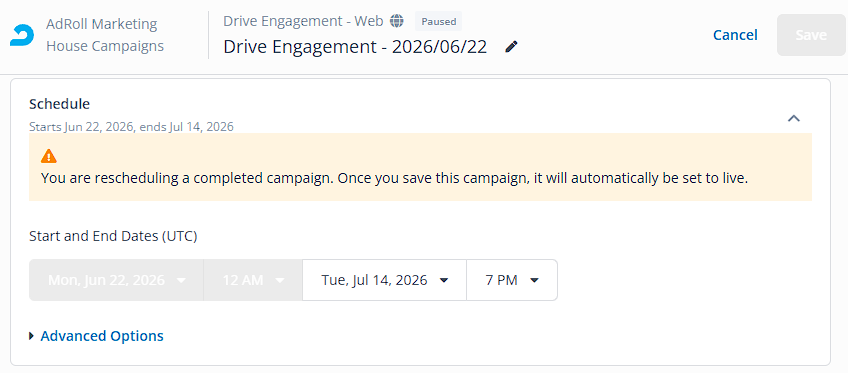This screenshot has height=373, width=848.
Task: Collapse the Schedule section chevron
Action: pyautogui.click(x=793, y=118)
